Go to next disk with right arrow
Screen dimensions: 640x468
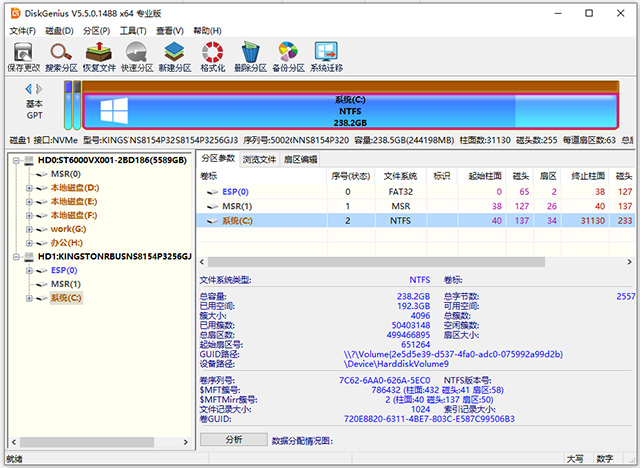click(39, 89)
